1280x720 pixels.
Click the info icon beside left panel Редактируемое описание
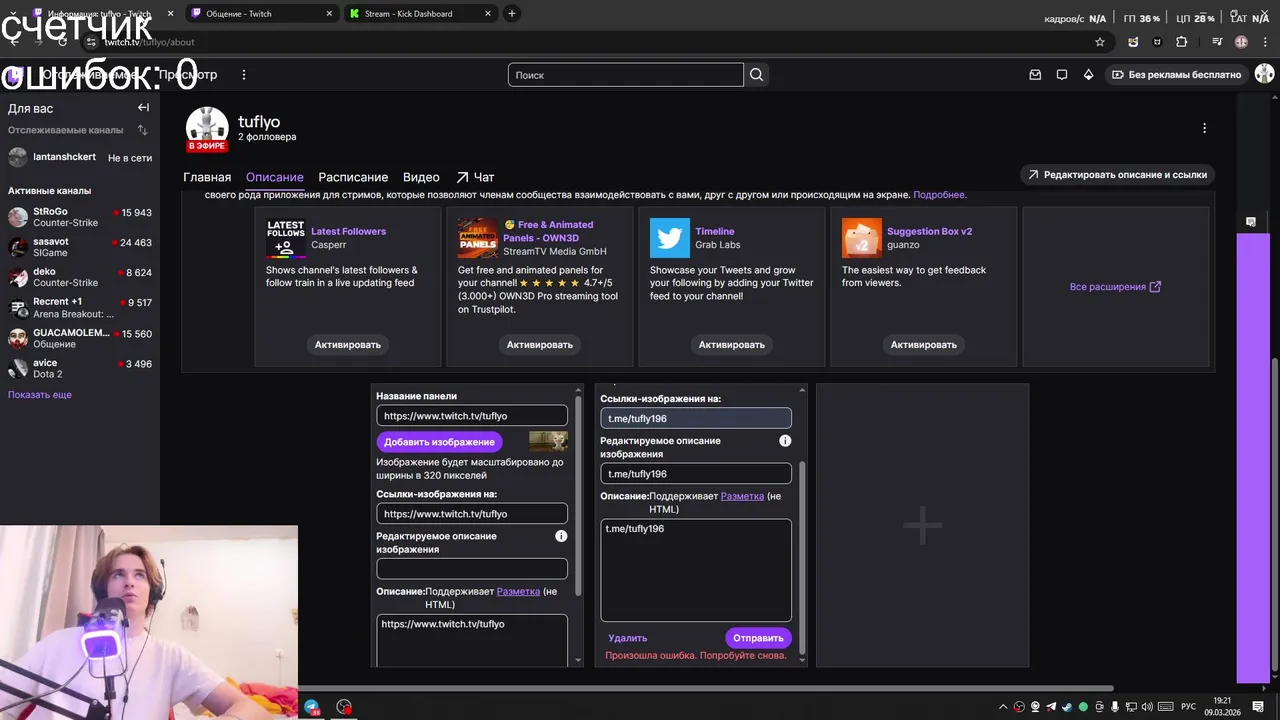pyautogui.click(x=561, y=537)
